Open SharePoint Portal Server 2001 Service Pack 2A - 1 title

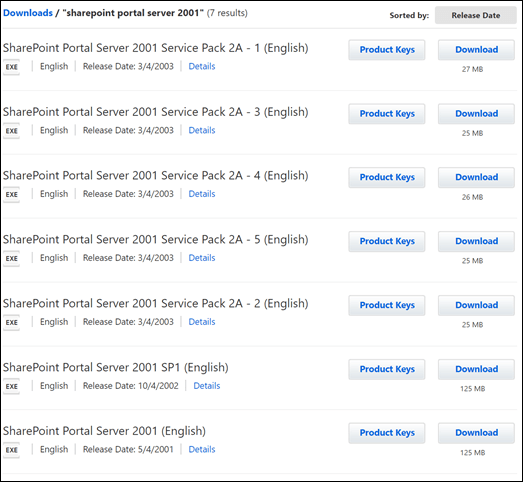155,48
